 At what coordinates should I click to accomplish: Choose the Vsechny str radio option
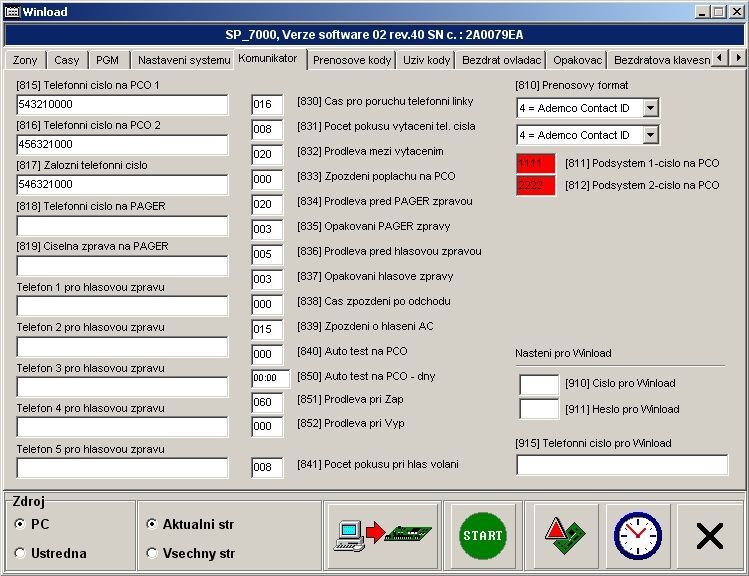pyautogui.click(x=152, y=553)
